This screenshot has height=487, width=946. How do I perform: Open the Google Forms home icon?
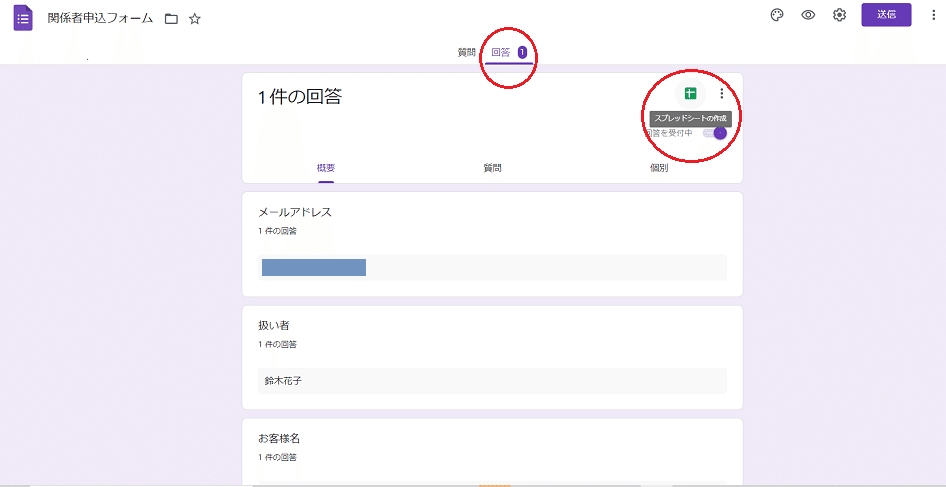23,18
